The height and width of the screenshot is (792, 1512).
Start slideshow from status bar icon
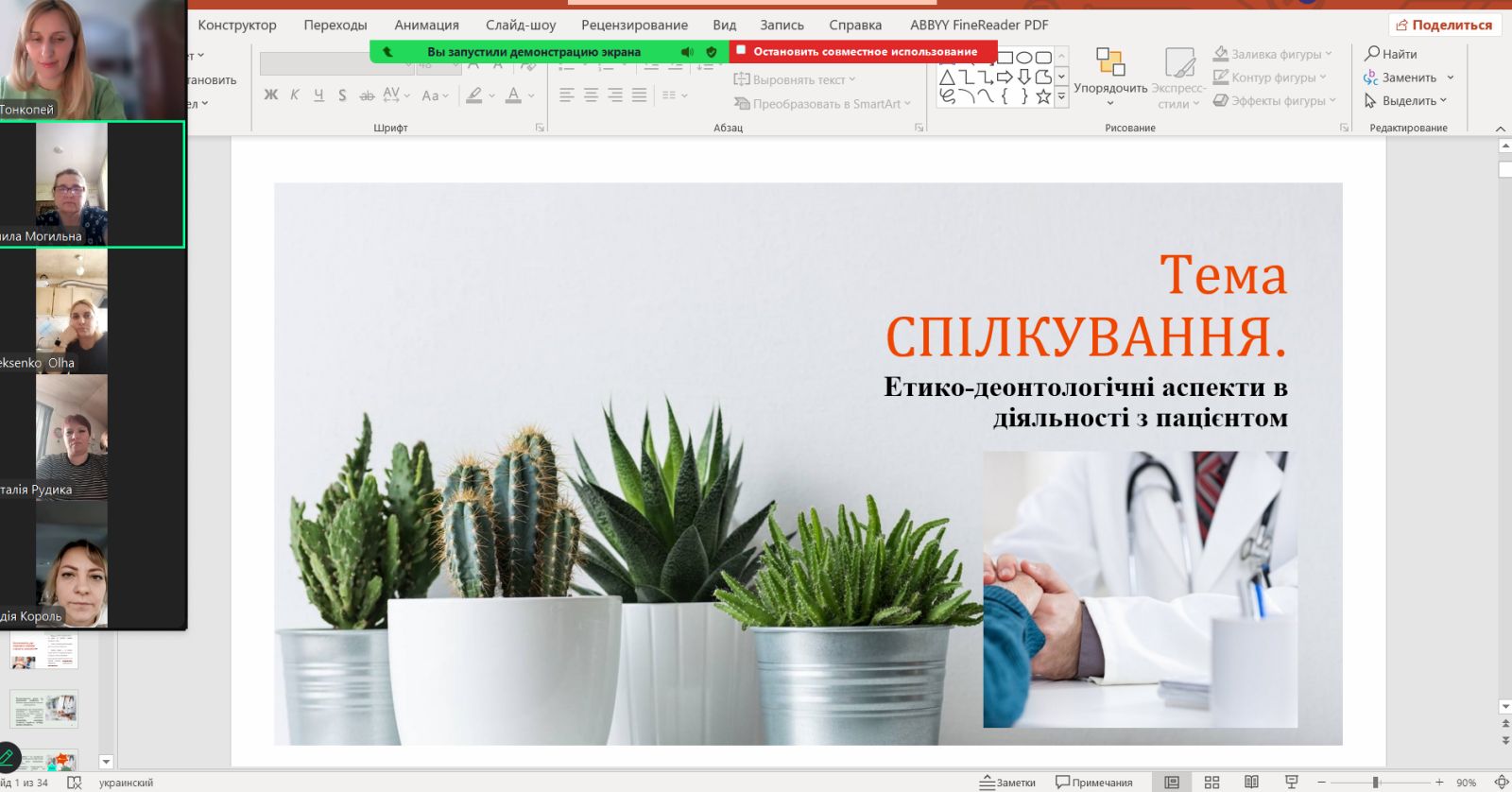1291,782
